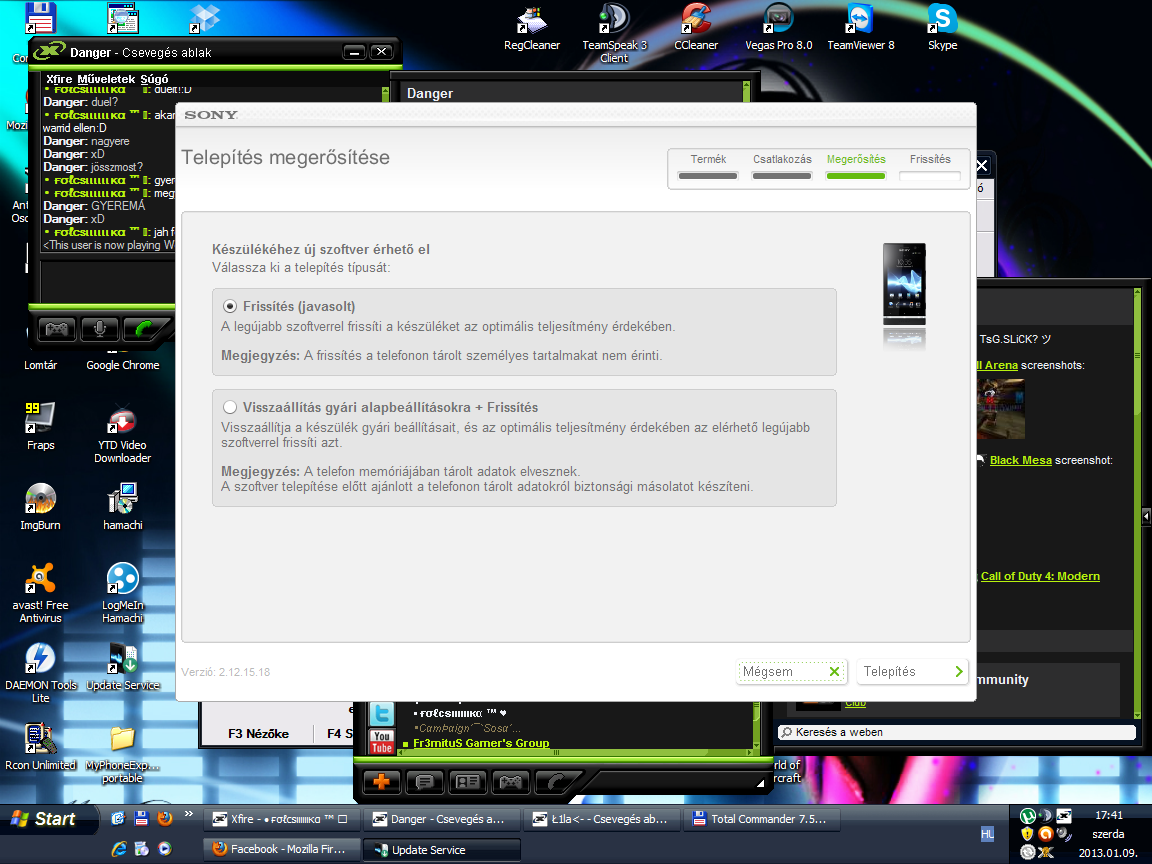Click the avast orange tray icon

click(x=1045, y=834)
